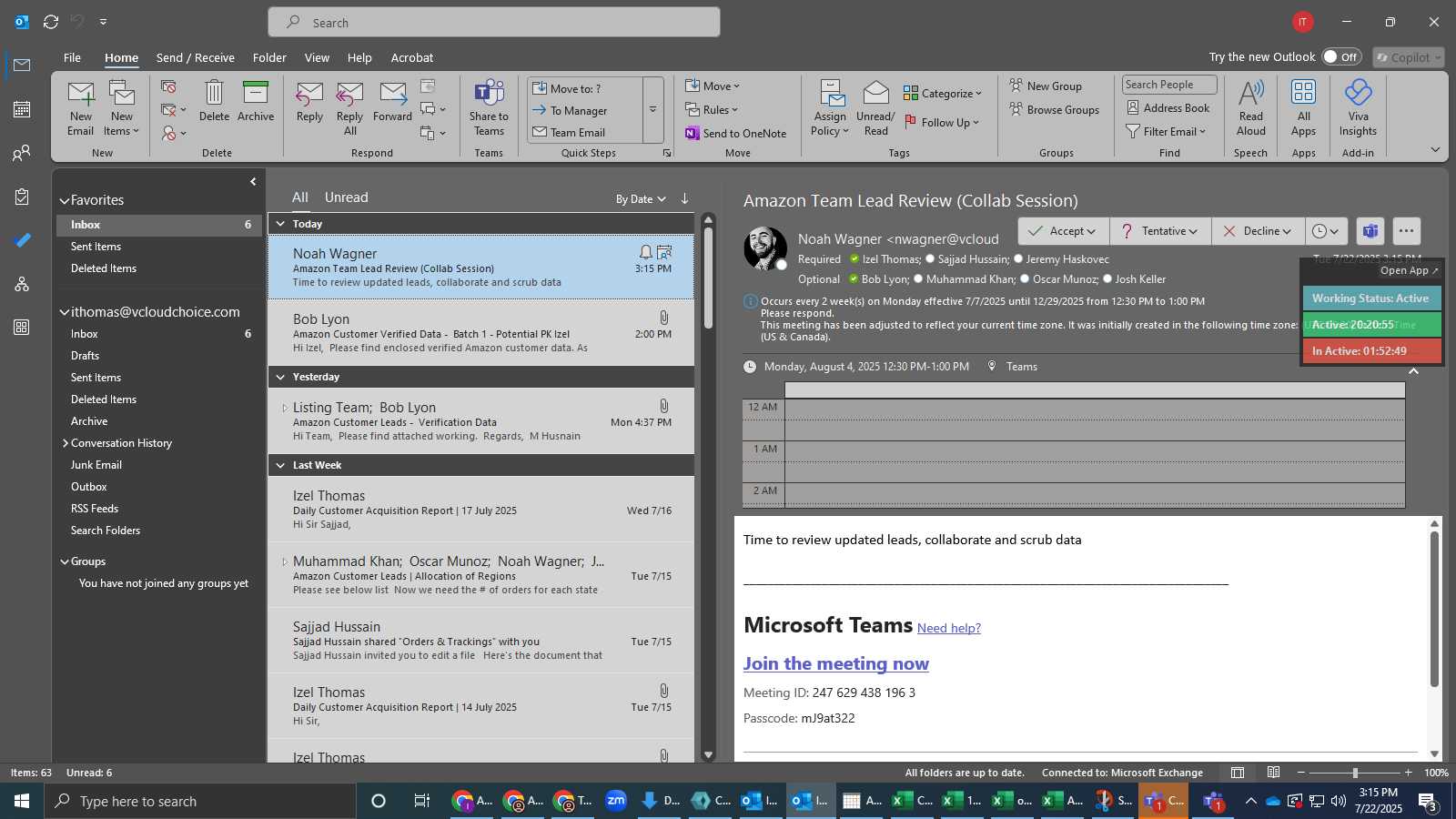The image size is (1456, 819).
Task: Switch to Reading view in status bar
Action: click(1274, 773)
